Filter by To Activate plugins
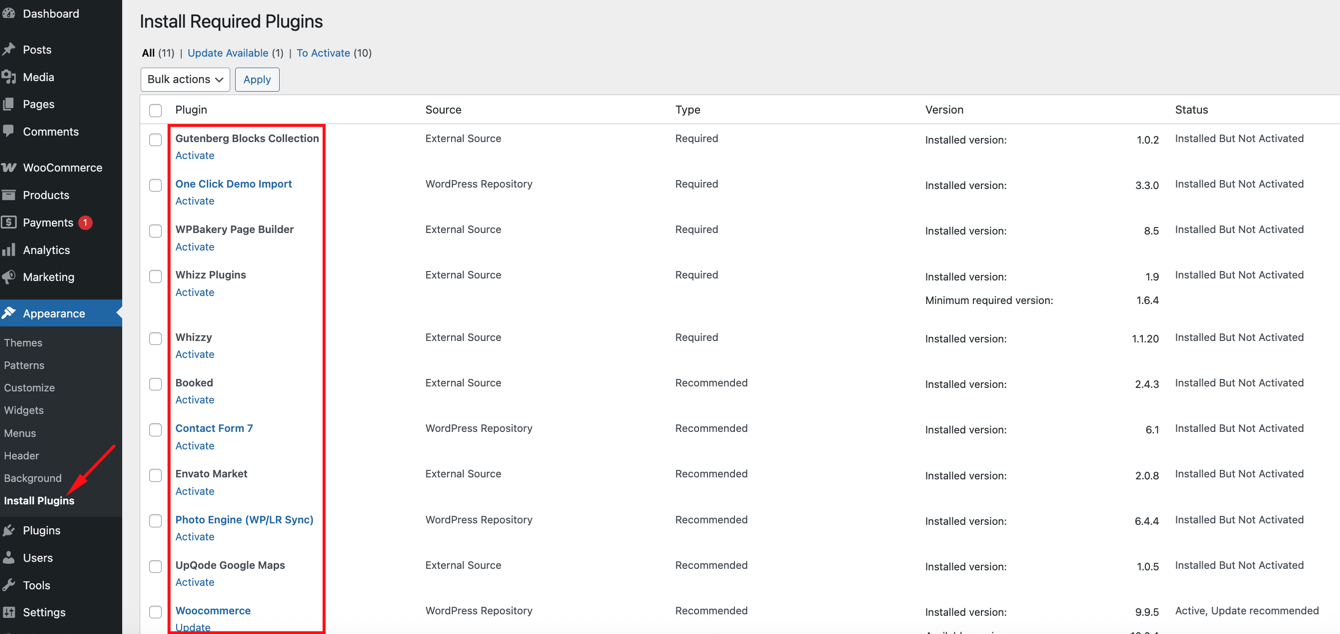This screenshot has width=1340, height=634. pyautogui.click(x=323, y=53)
